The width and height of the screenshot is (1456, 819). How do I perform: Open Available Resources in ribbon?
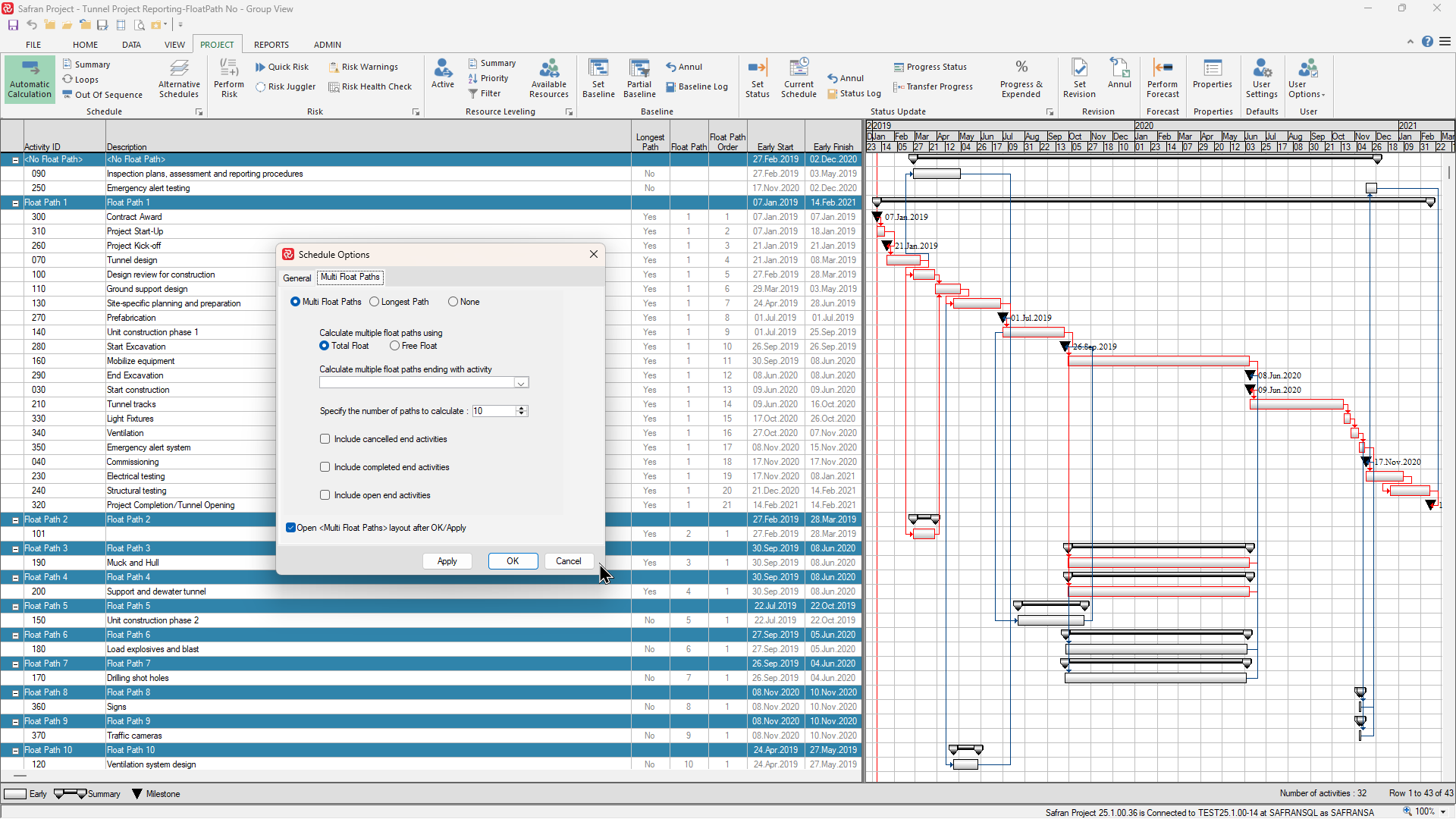549,79
